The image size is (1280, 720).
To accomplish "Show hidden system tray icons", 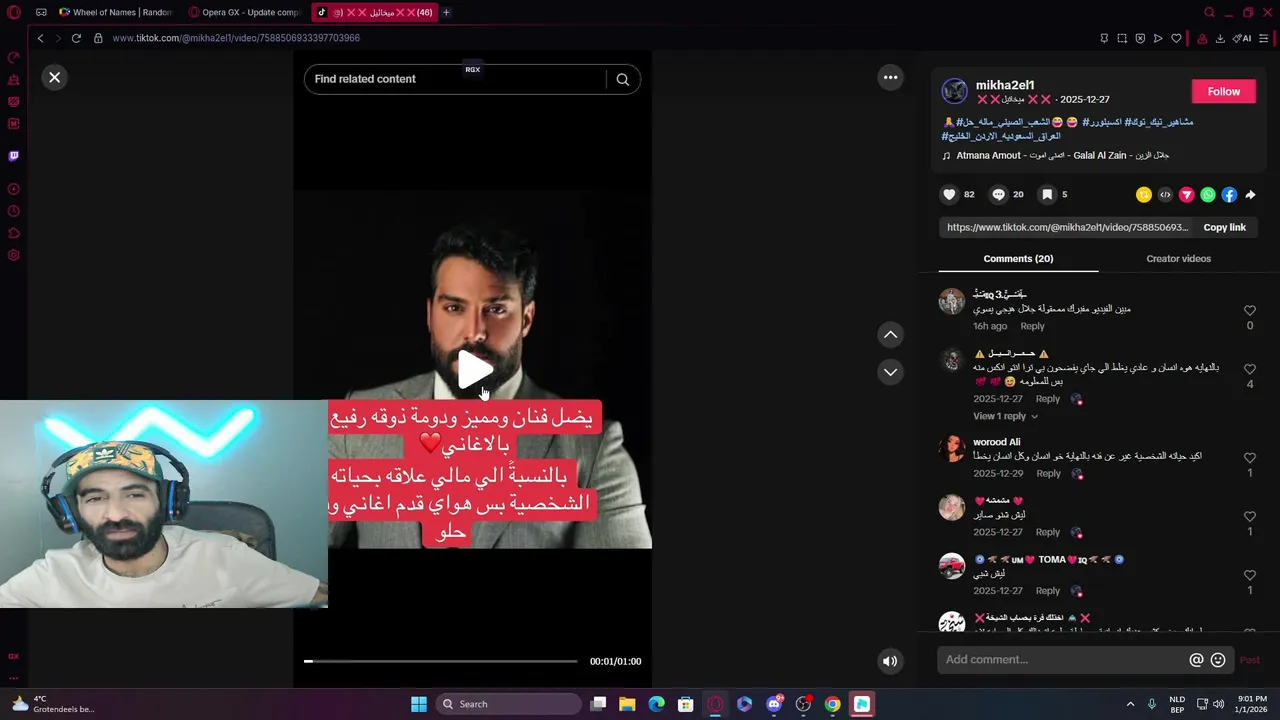I will 1130,704.
